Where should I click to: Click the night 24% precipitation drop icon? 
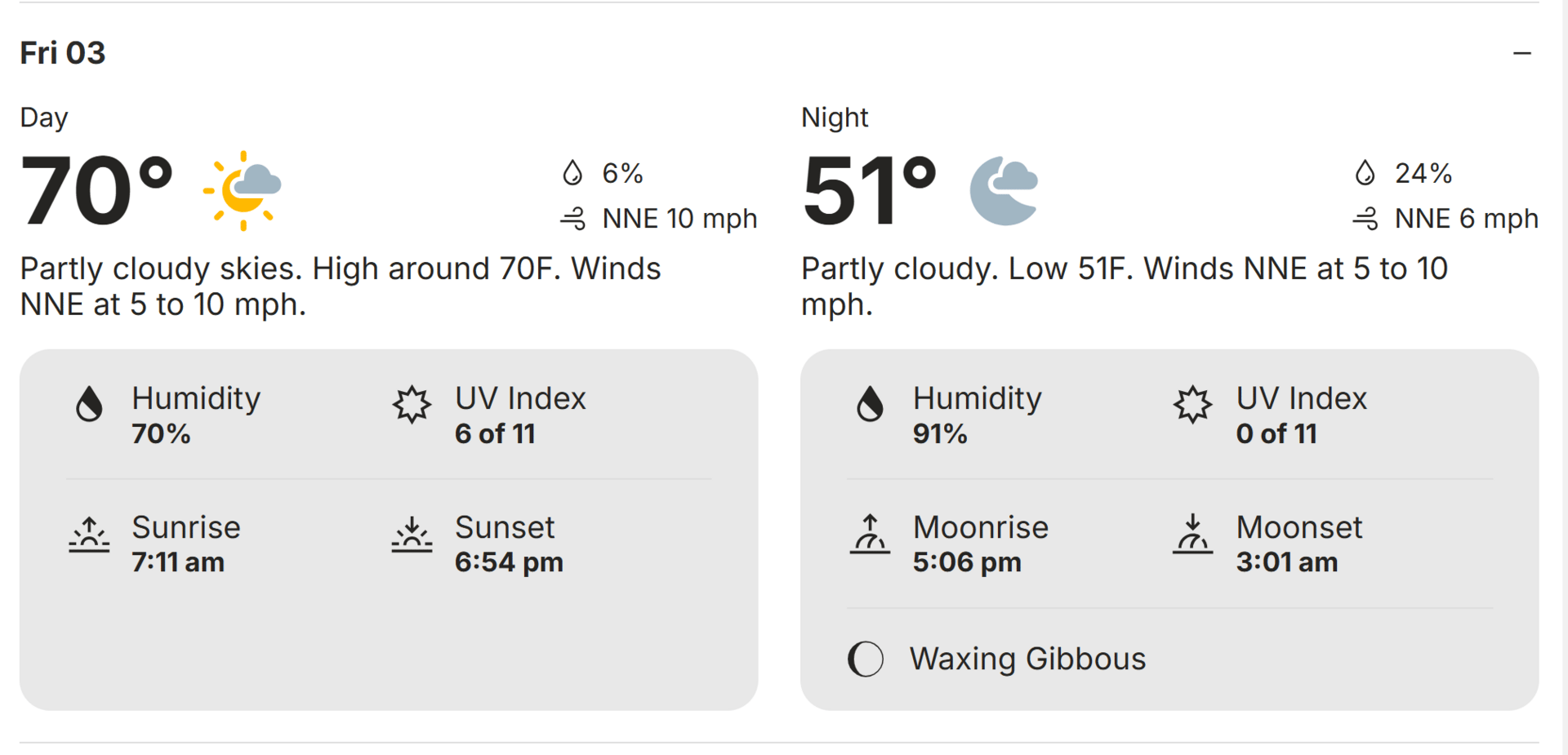[1365, 173]
